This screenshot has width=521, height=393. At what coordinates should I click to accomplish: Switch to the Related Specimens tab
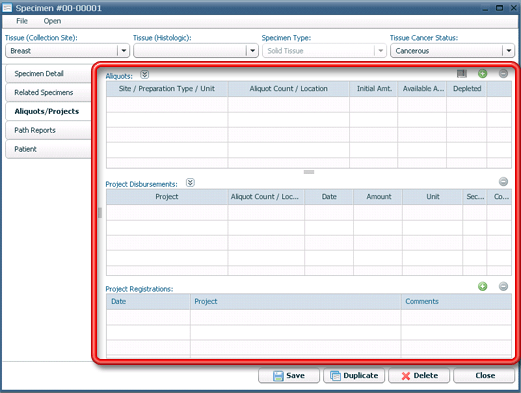point(49,92)
